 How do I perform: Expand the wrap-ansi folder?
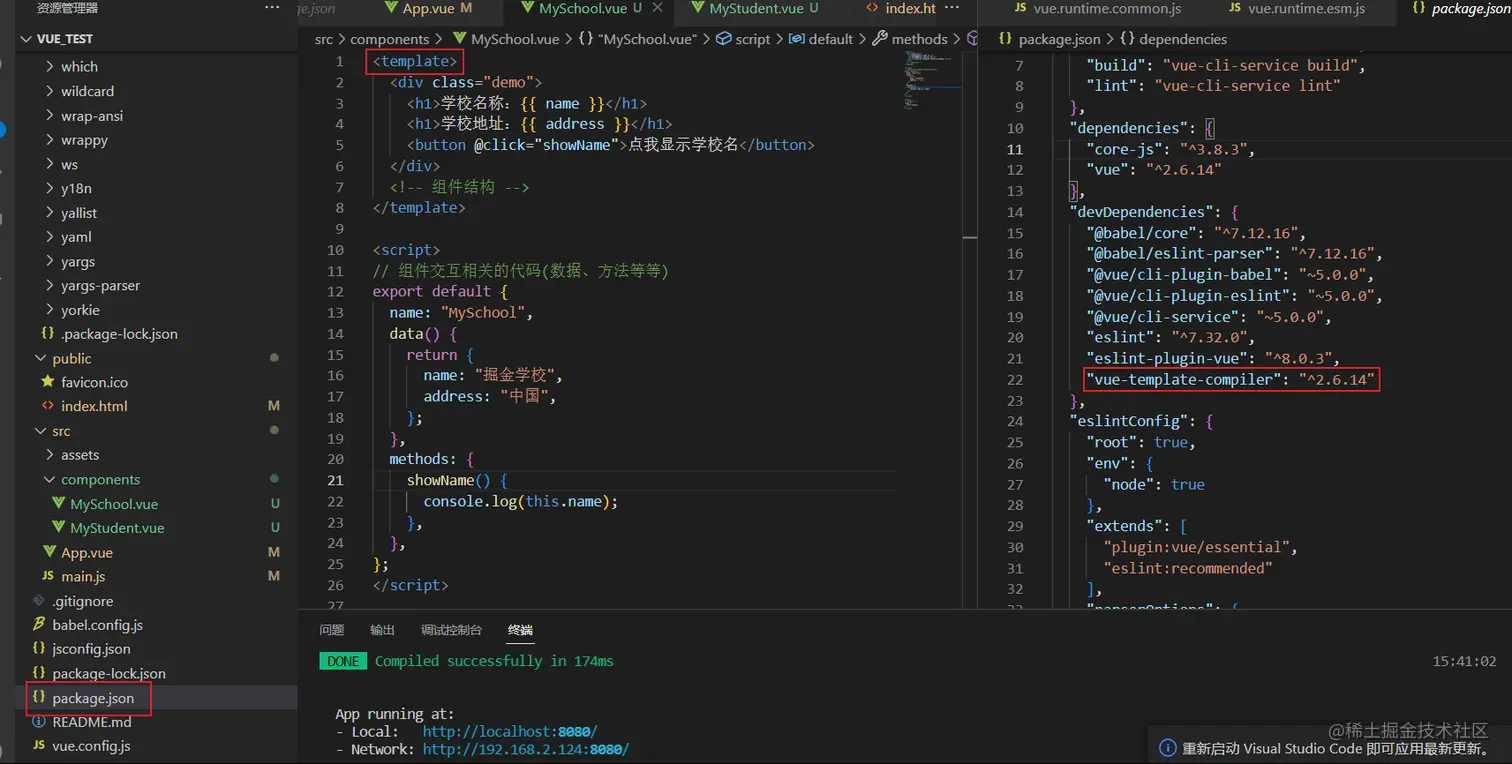coord(50,116)
